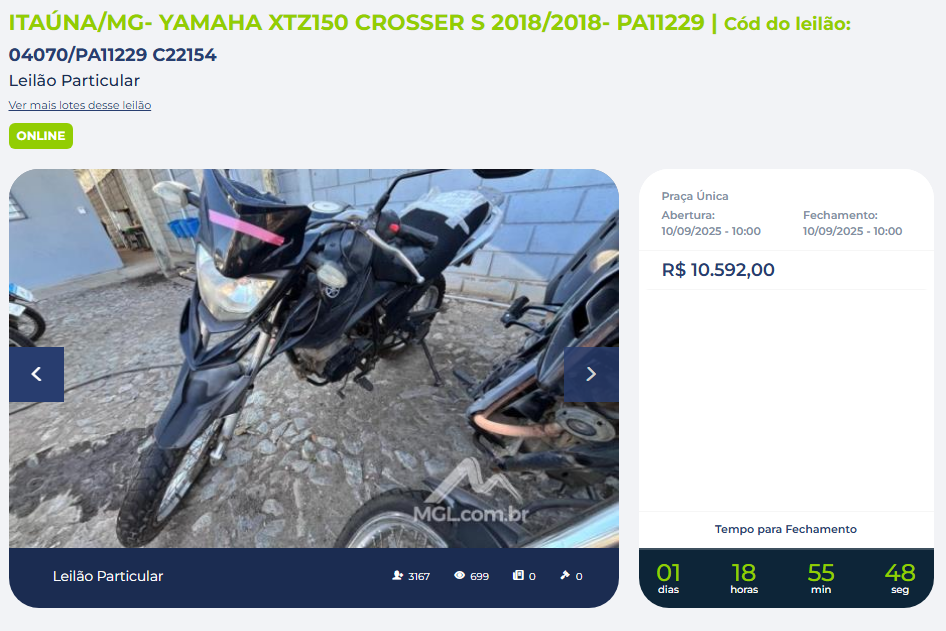Click the registered users icon showing 3167
946x631 pixels.
click(x=398, y=576)
